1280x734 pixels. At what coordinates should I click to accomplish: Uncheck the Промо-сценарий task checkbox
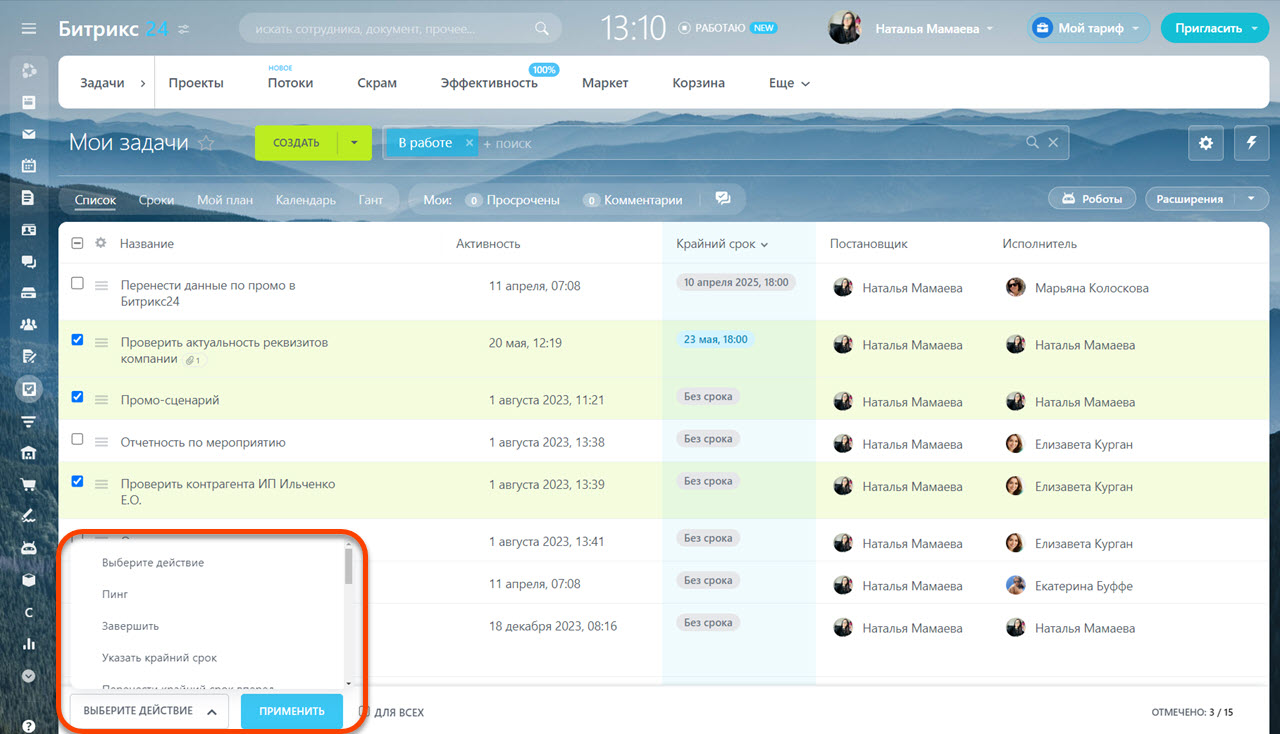(78, 397)
